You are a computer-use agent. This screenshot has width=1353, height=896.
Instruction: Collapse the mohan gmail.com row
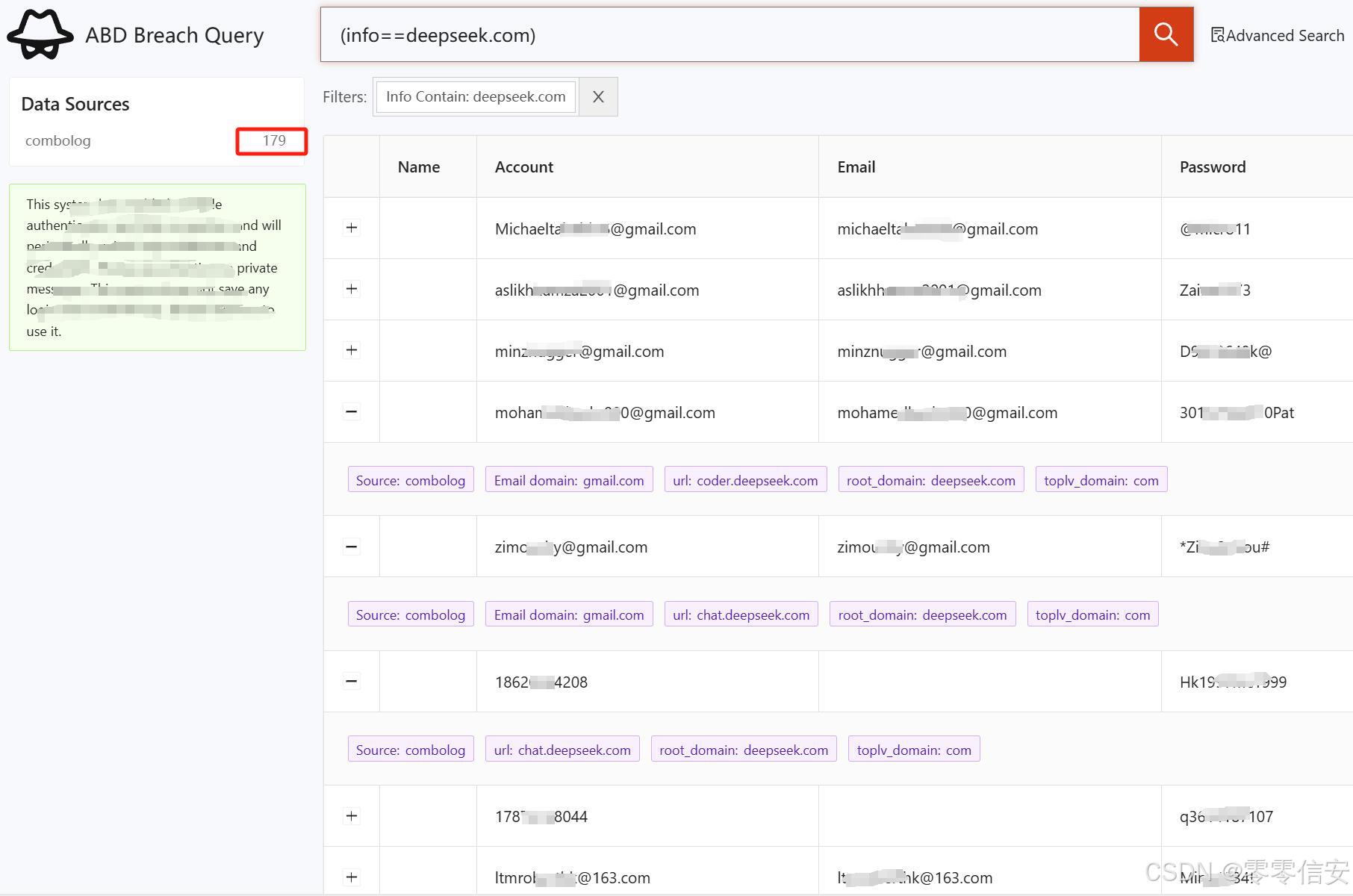(x=352, y=411)
